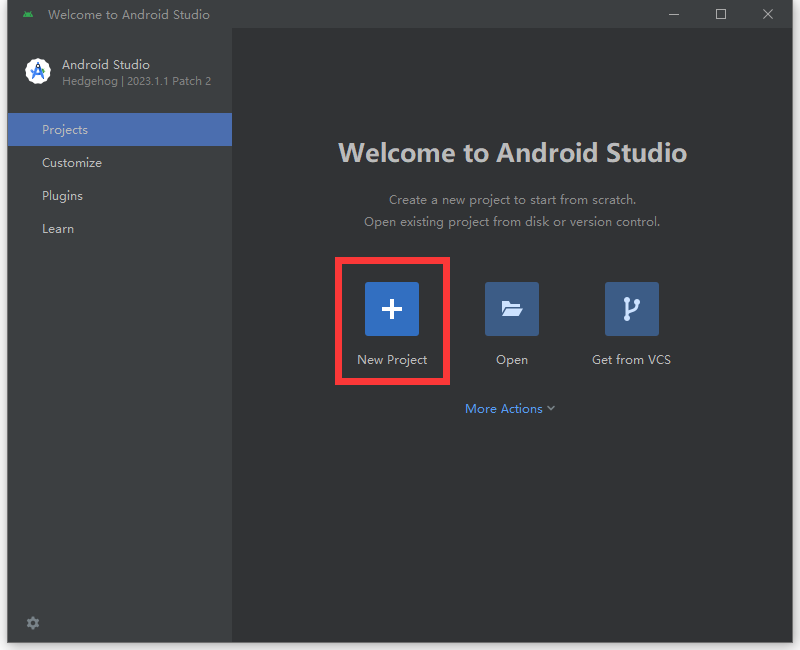This screenshot has height=650, width=800.
Task: Click the New Project plus icon
Action: (392, 309)
